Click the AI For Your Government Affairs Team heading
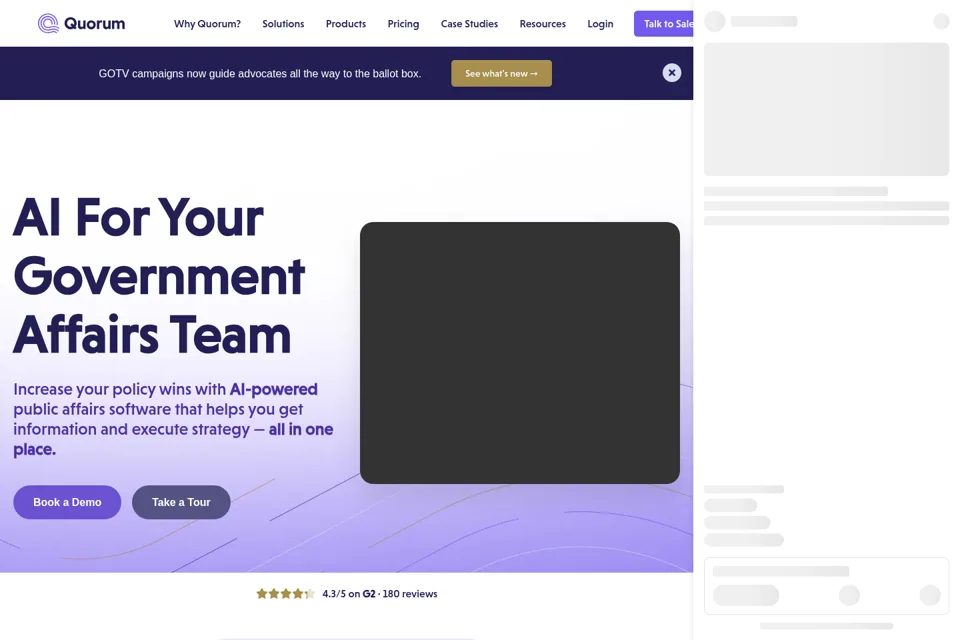Image resolution: width=960 pixels, height=640 pixels. pos(159,276)
